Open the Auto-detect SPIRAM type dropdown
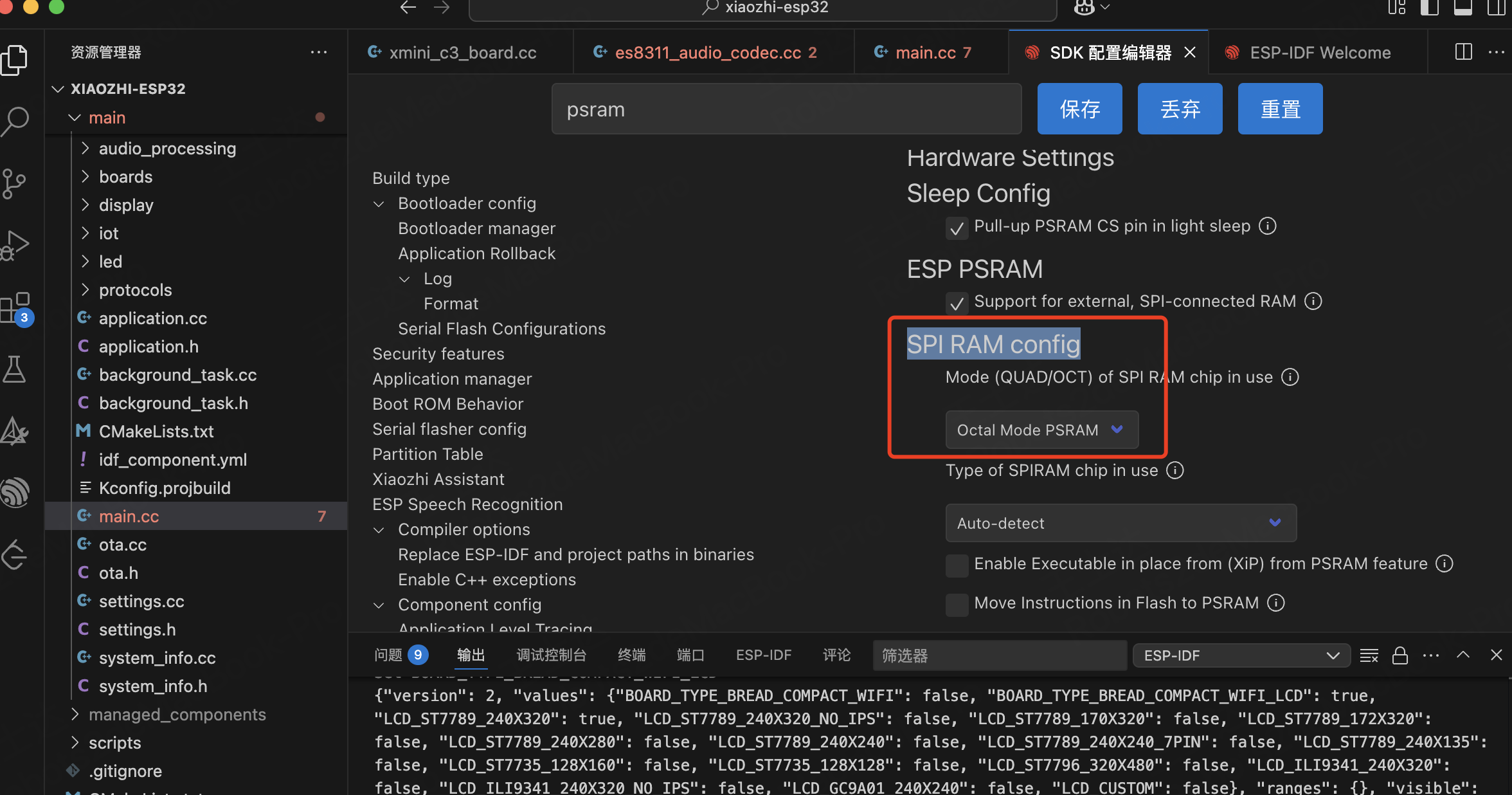This screenshot has width=1512, height=795. point(1120,523)
